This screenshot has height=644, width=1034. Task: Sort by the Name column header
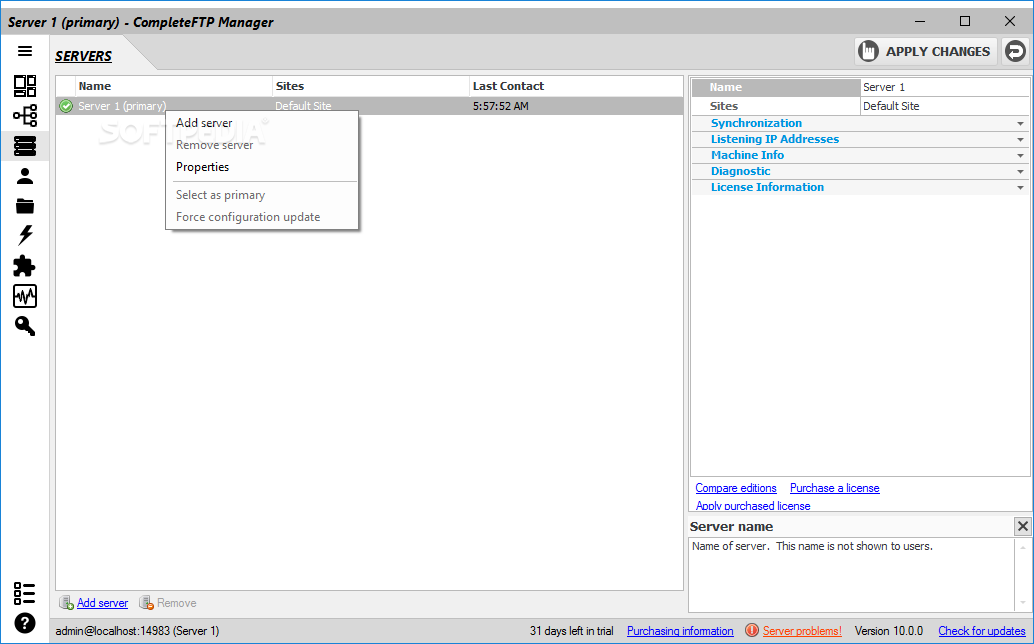174,86
